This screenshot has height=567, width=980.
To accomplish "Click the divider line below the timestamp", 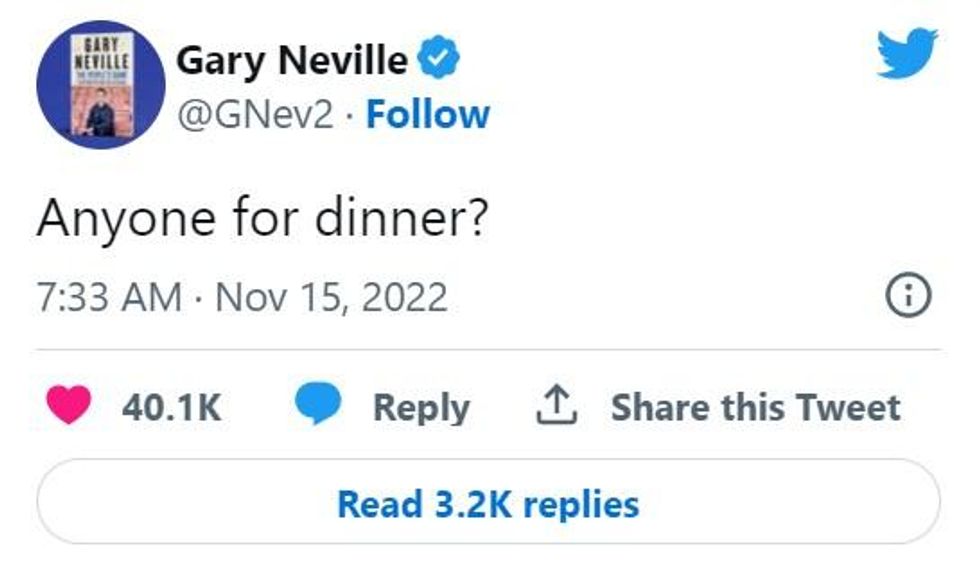I will (x=488, y=350).
